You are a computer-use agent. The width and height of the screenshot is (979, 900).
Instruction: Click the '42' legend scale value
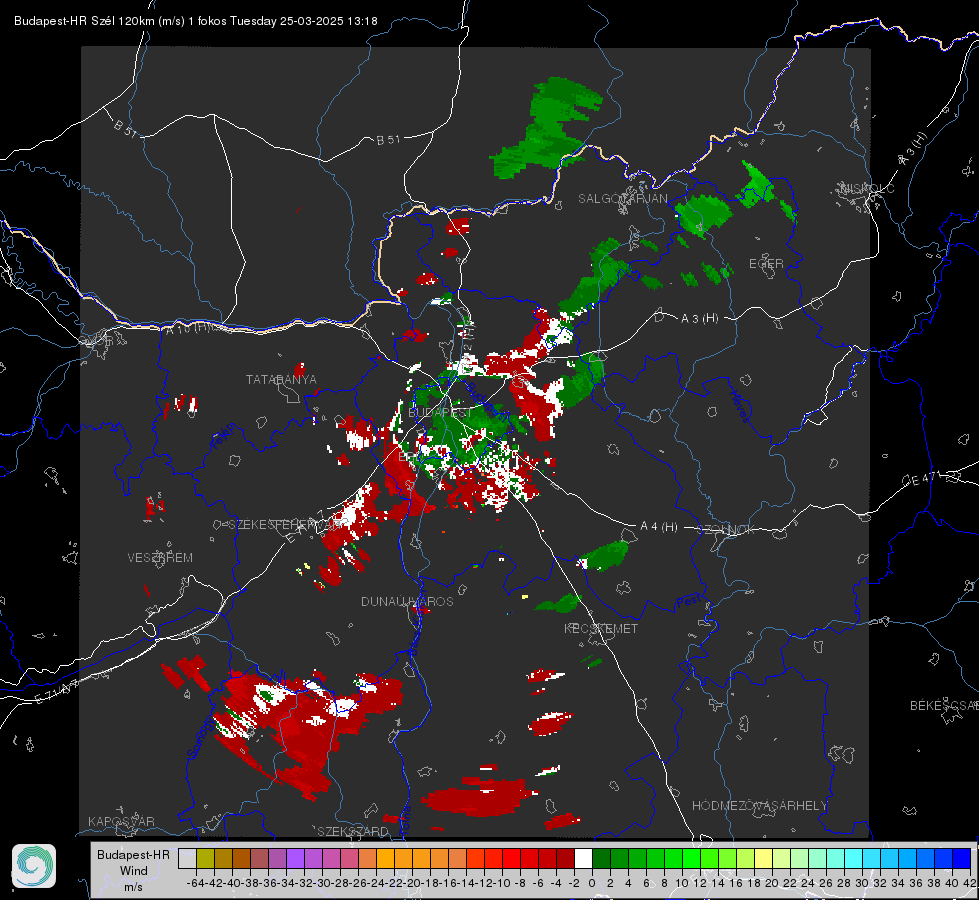pos(970,883)
